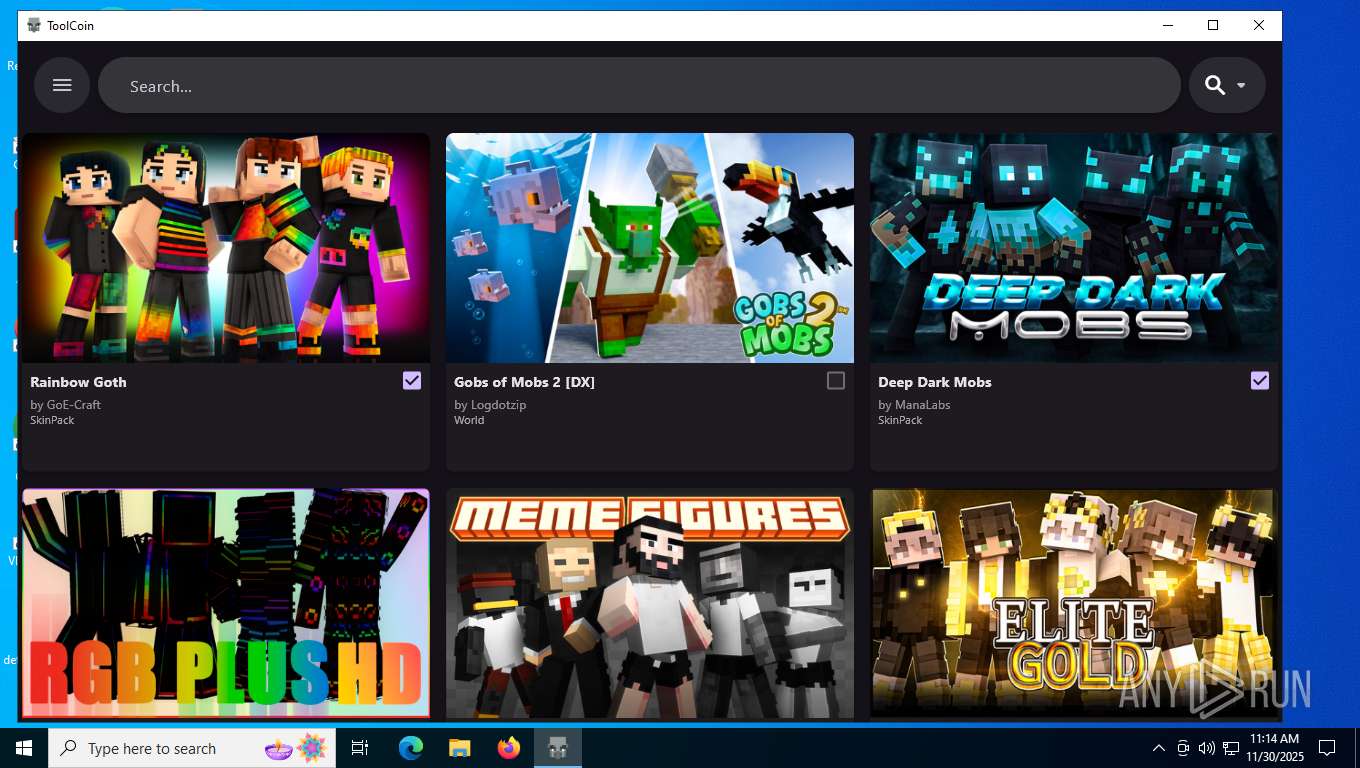Image resolution: width=1360 pixels, height=768 pixels.
Task: Click the "SkinPack" label under Deep Dark Mobs
Action: [900, 420]
